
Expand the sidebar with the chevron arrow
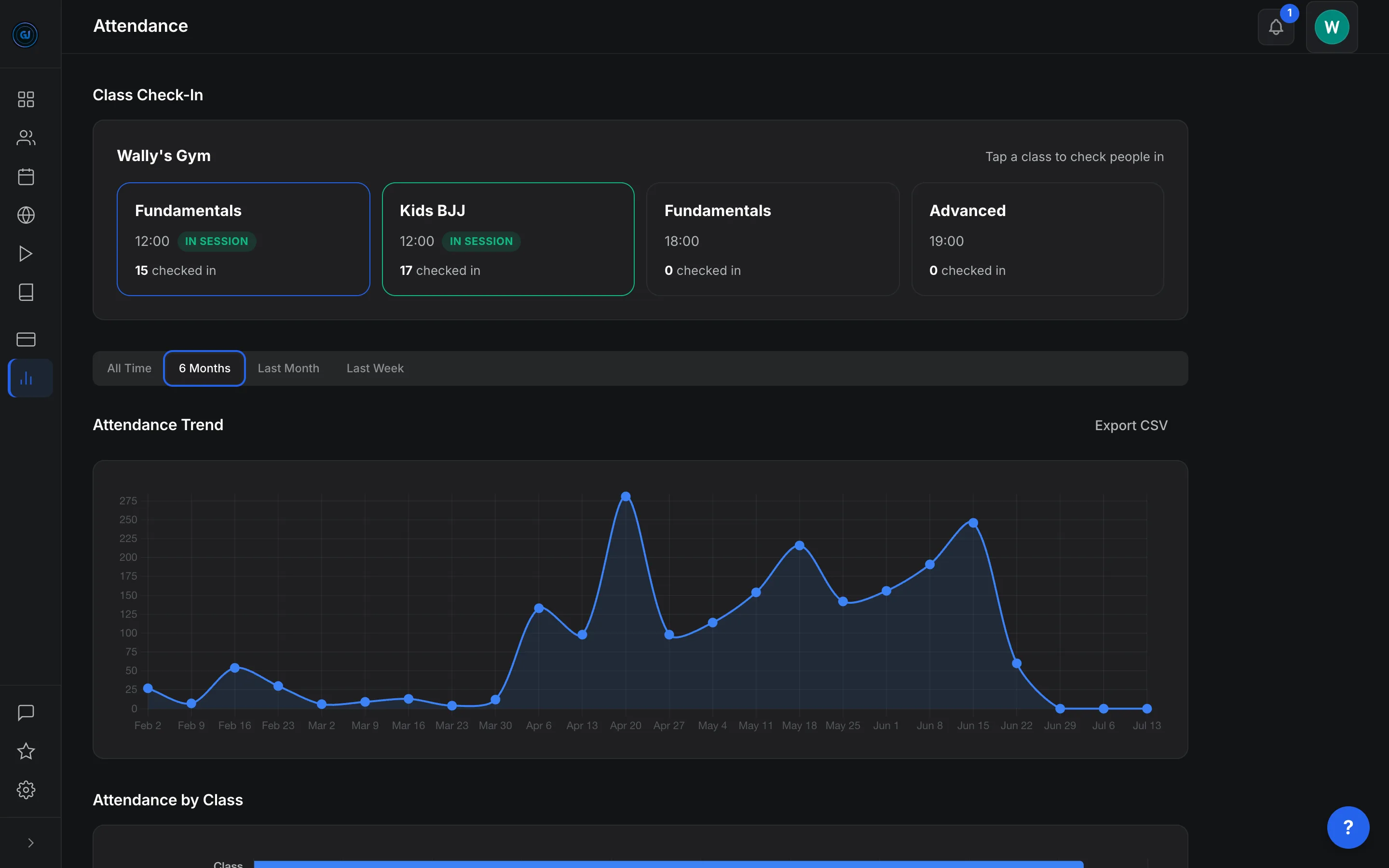(30, 842)
